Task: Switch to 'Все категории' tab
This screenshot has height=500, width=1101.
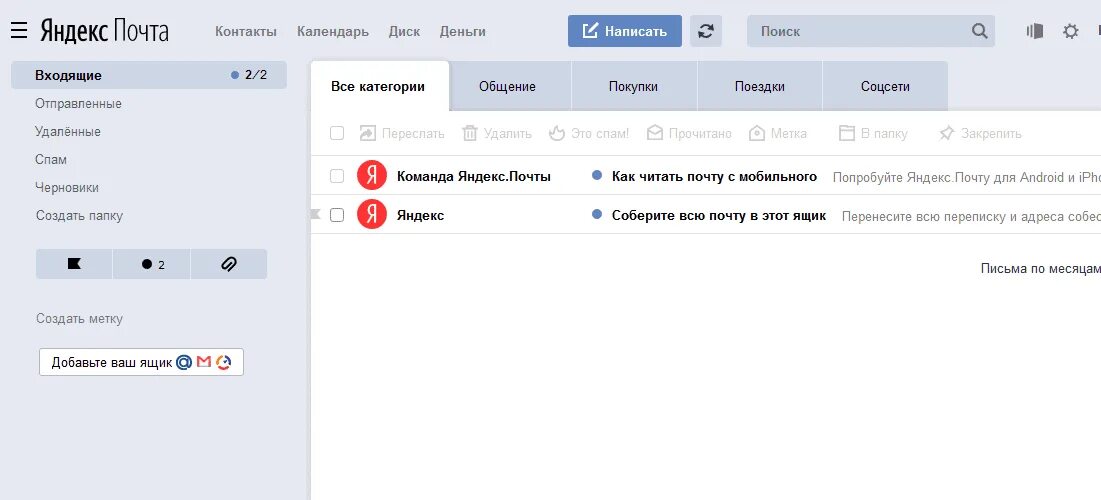Action: [378, 86]
